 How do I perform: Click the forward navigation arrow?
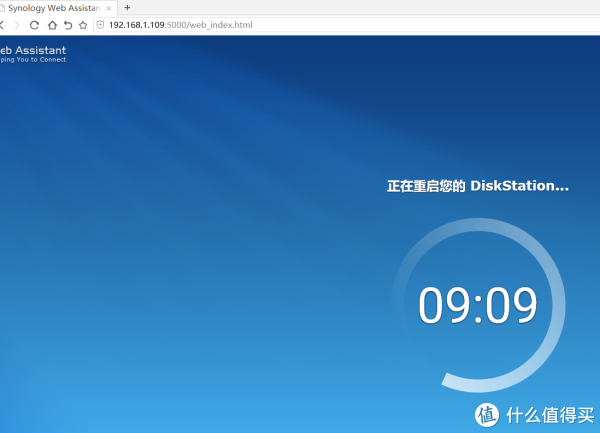(17, 25)
